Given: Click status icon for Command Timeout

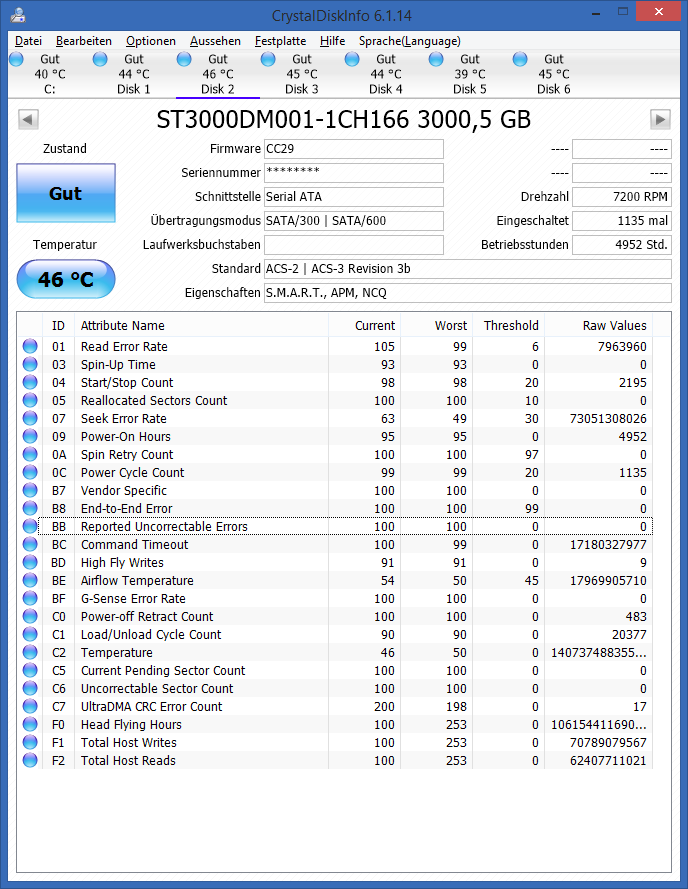Looking at the screenshot, I should click(30, 544).
